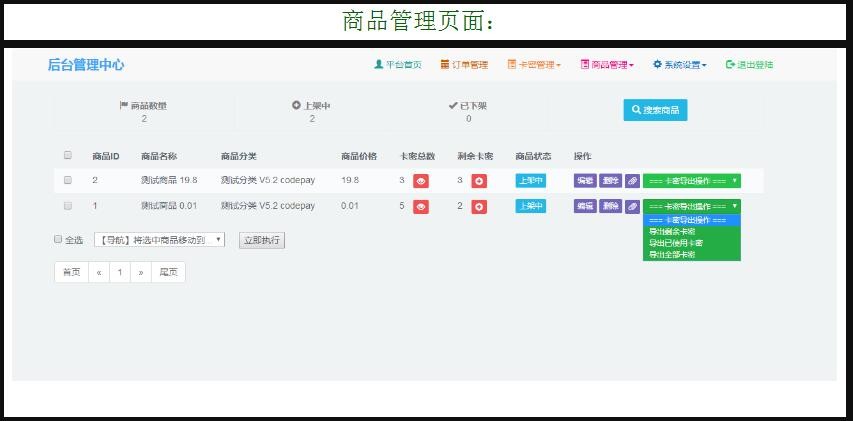Click the 已下架 stat label

468,106
